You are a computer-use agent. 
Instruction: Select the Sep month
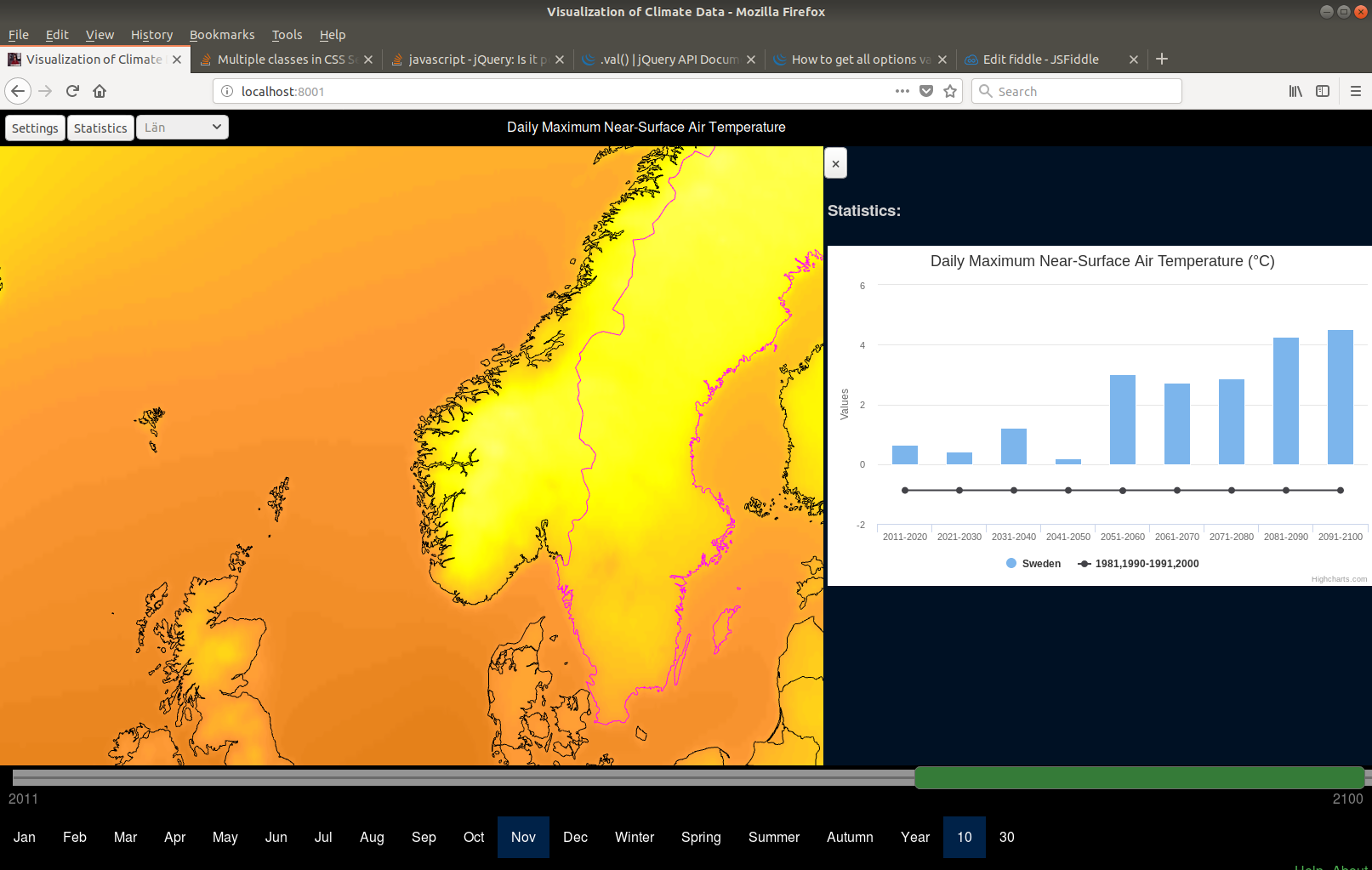pos(424,837)
